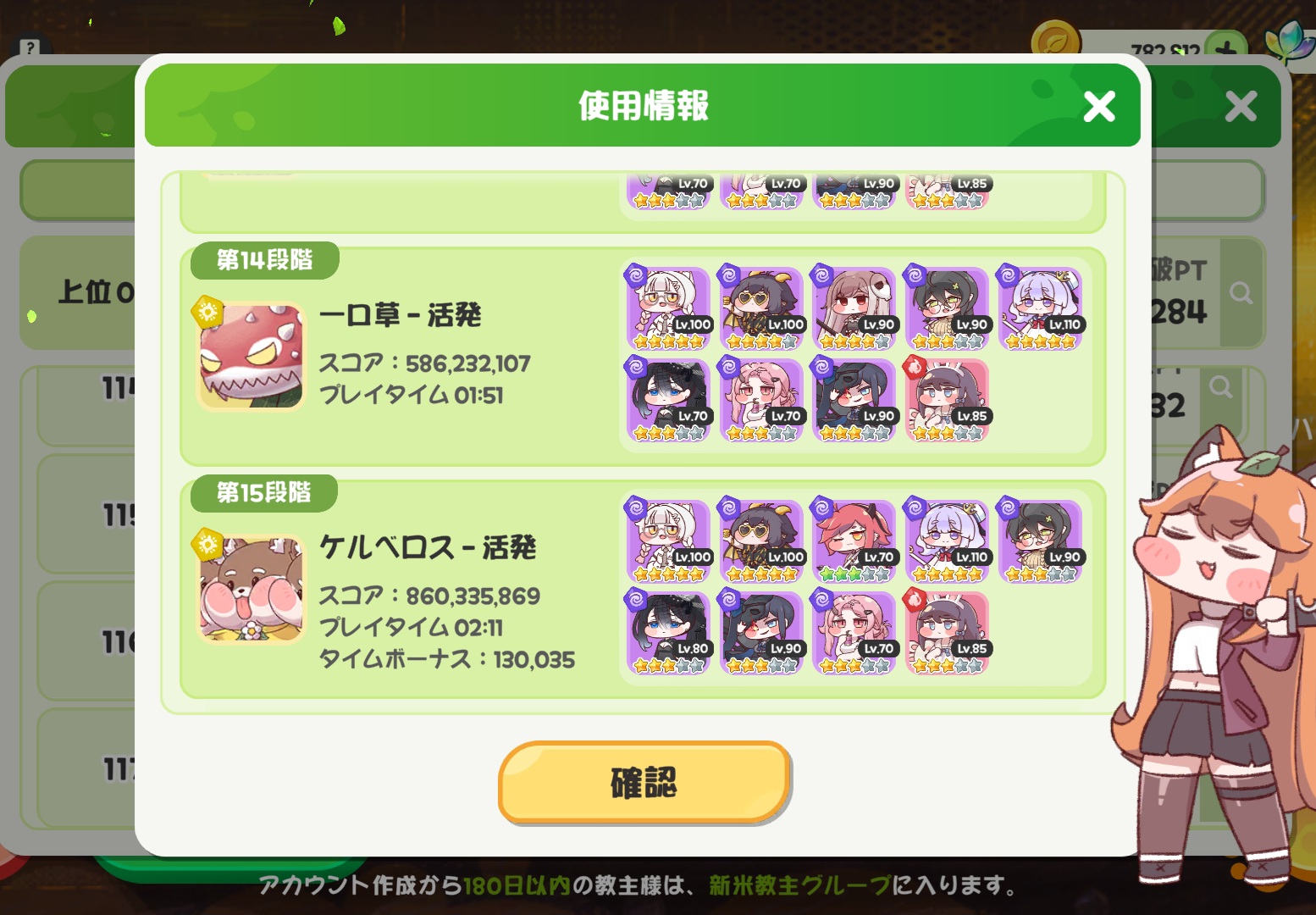Tap the pink-haired Lv.70 character in stage 15
The width and height of the screenshot is (1316, 915).
tap(854, 632)
